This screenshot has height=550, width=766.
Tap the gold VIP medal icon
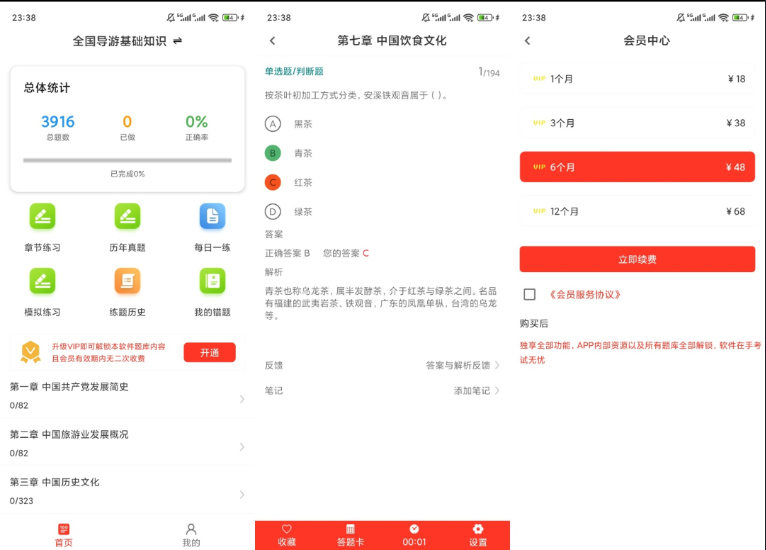pos(30,352)
